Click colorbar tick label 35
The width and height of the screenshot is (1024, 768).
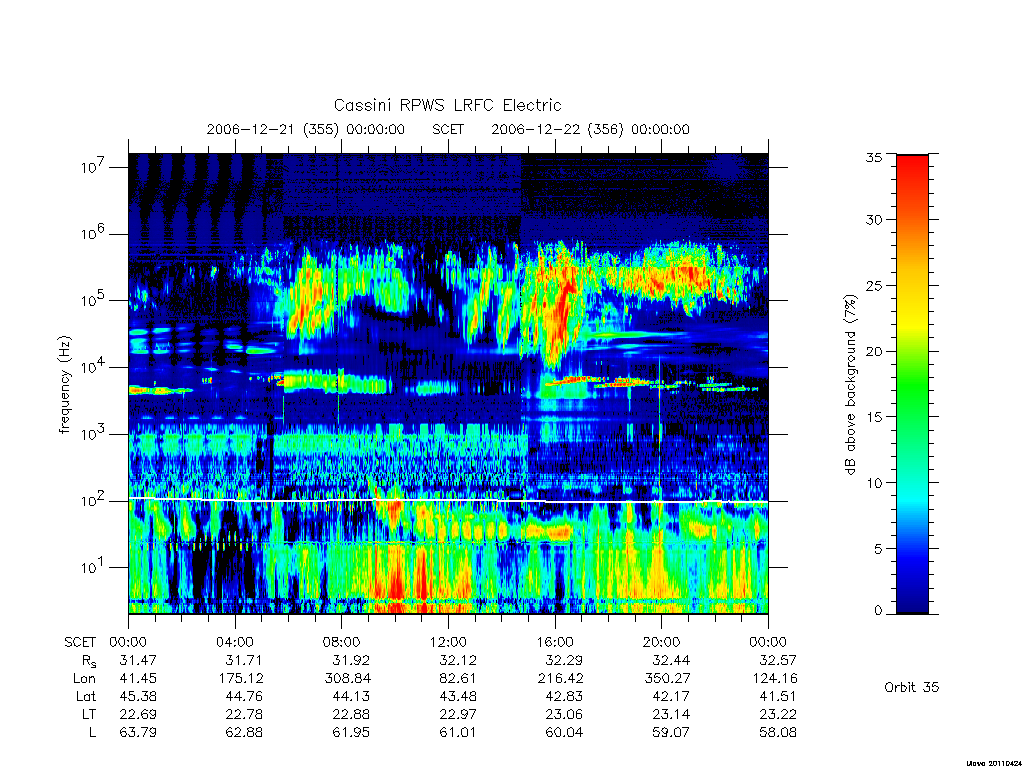pos(873,157)
